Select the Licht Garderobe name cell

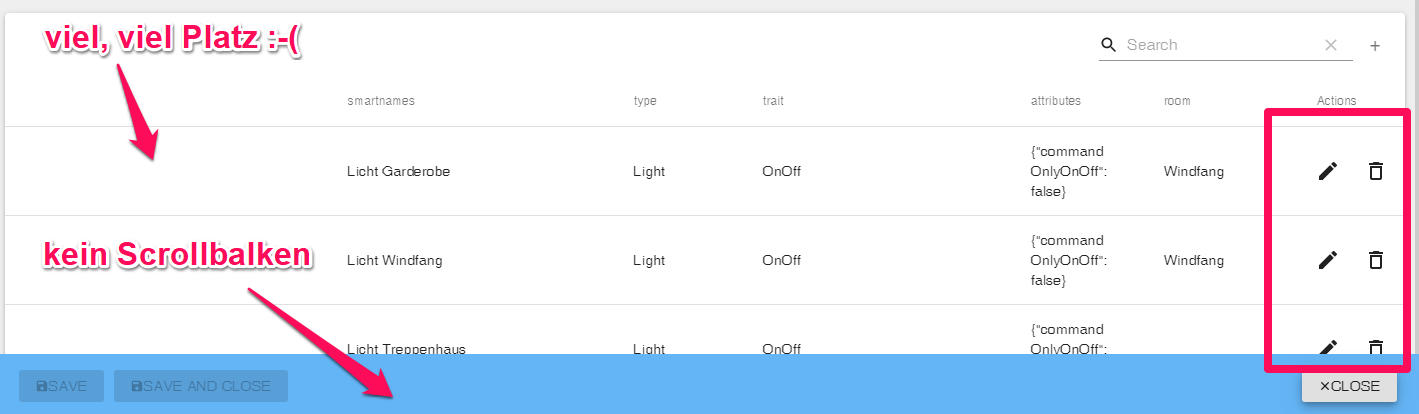tap(398, 172)
